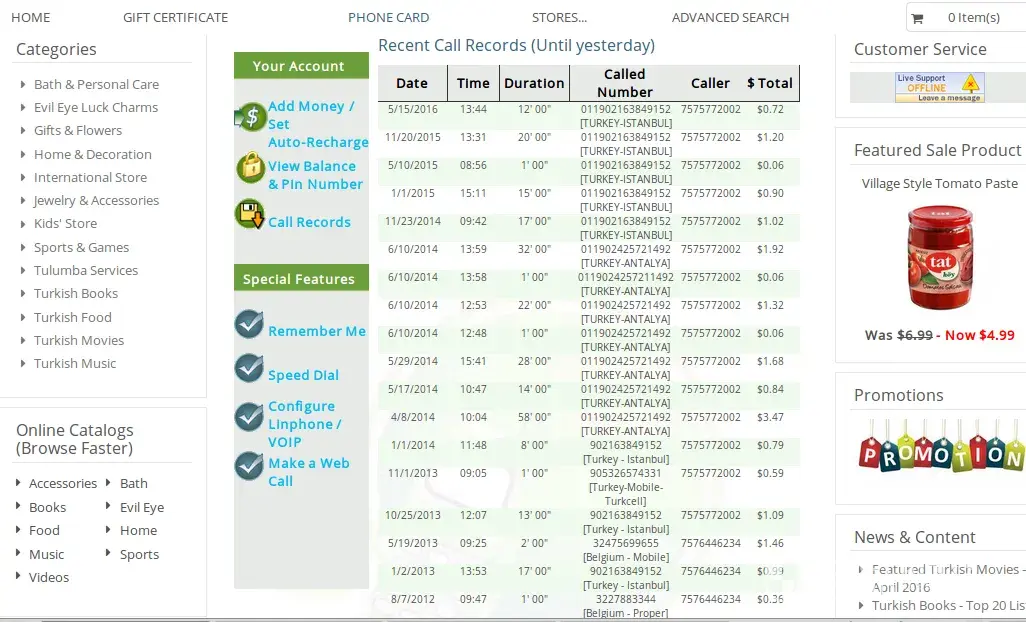This screenshot has height=622, width=1026.
Task: Click the Promotion tags banner
Action: tap(942, 445)
